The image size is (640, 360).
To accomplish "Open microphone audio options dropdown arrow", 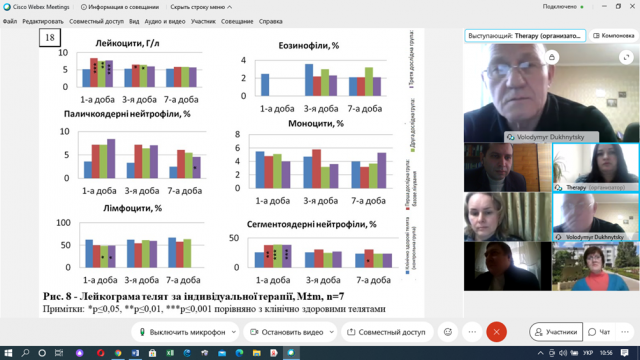I will (234, 332).
